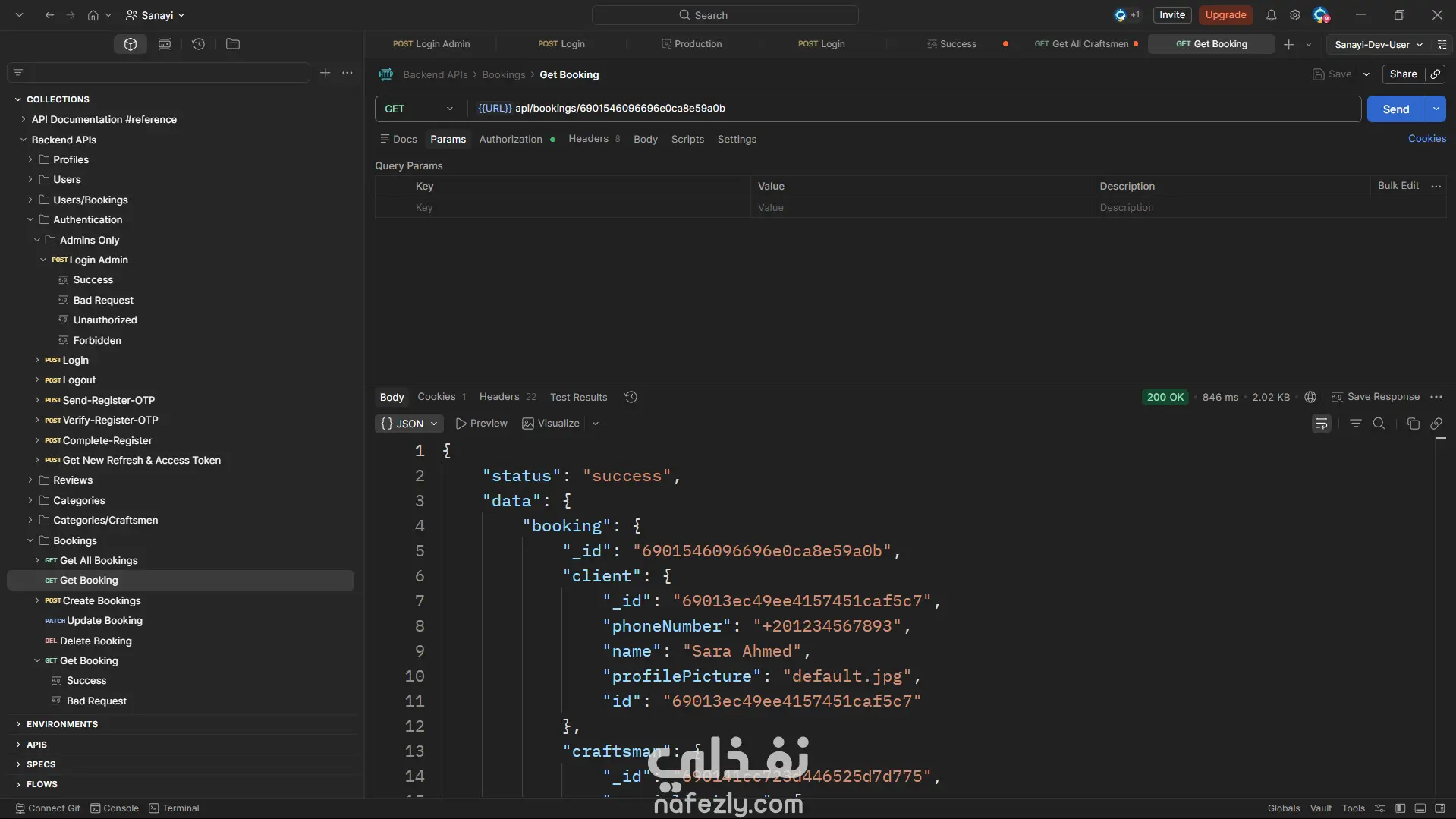
Task: Open query params table options ellipsis
Action: tap(1436, 186)
